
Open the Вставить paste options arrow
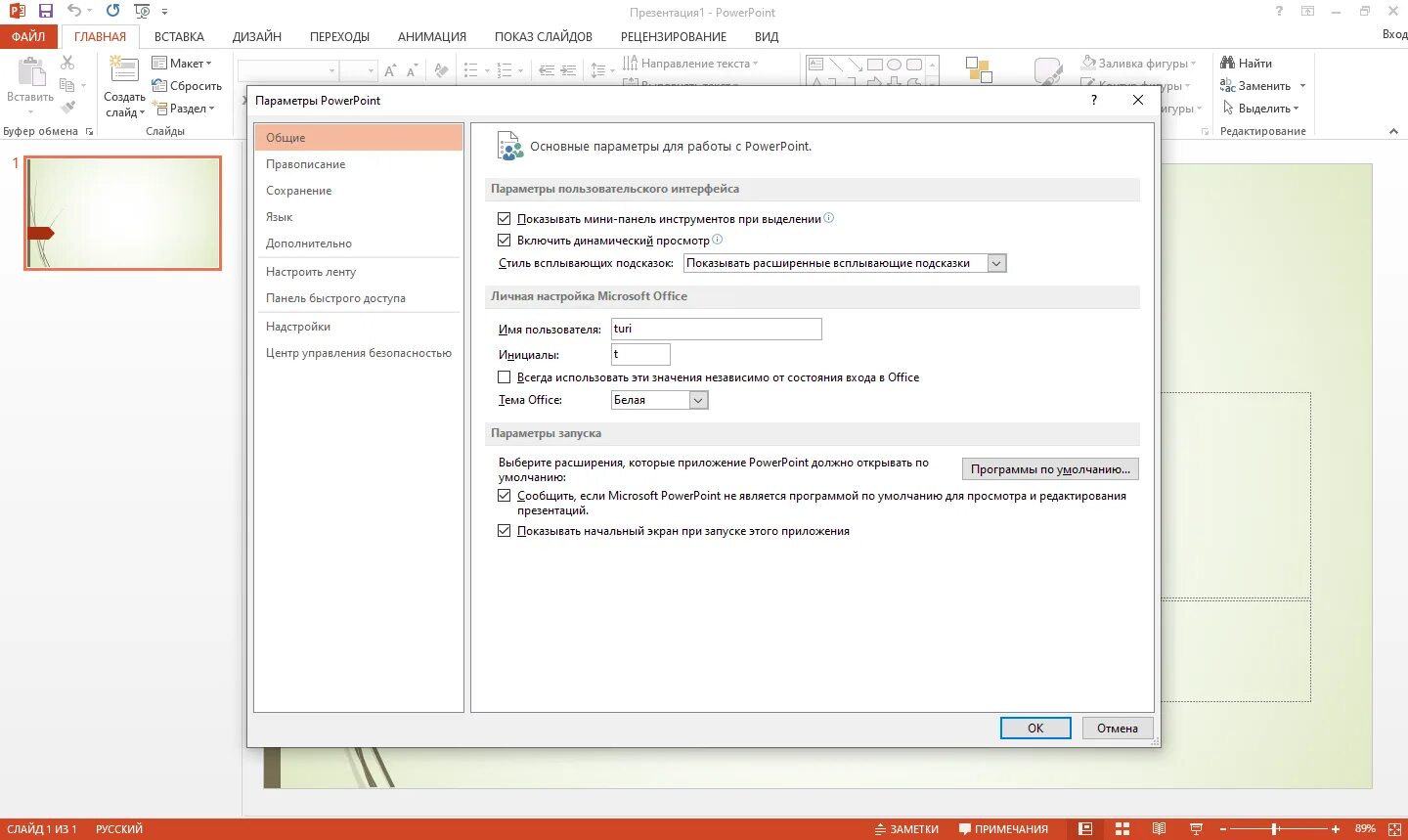[30, 111]
